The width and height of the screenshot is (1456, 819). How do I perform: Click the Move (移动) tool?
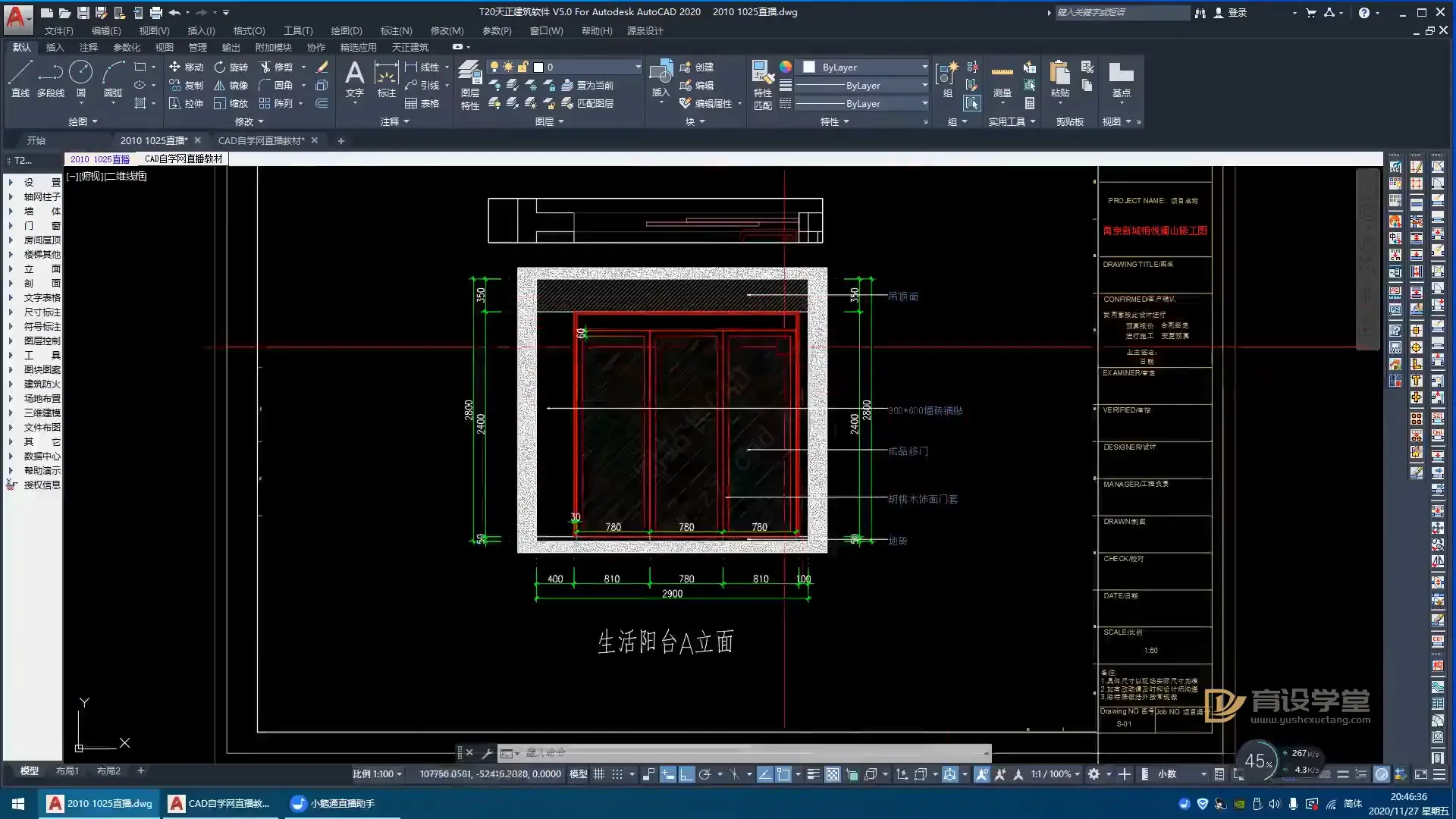click(187, 67)
